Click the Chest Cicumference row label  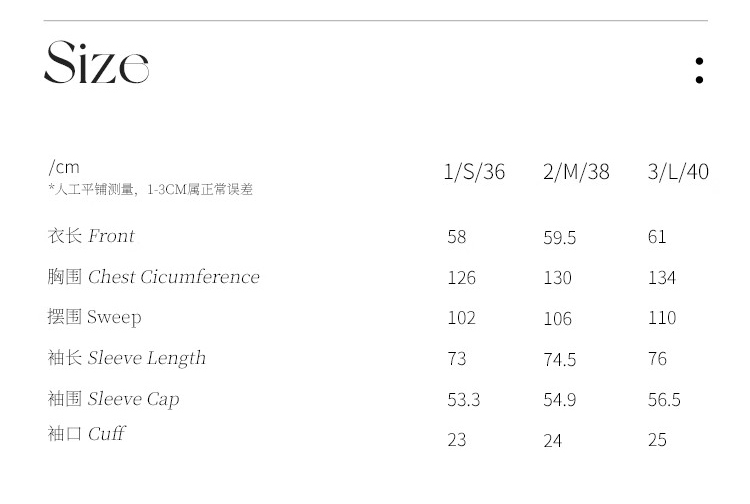154,277
